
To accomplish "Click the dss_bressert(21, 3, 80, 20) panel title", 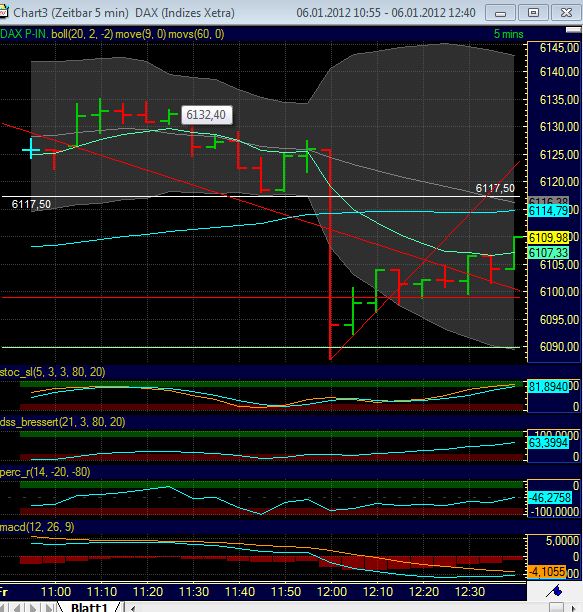I will 62,422.
